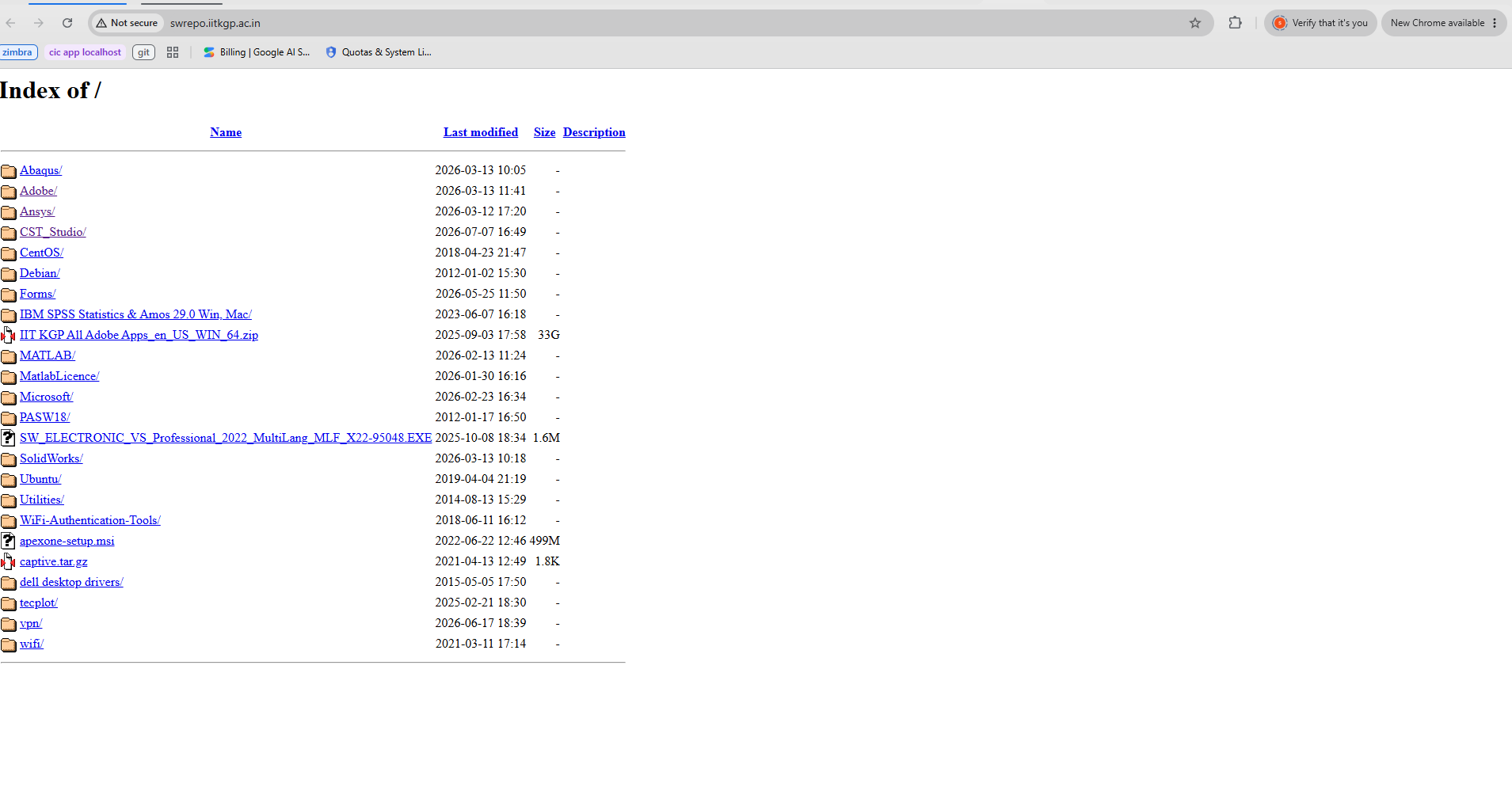Open the WiFi-Authentication-Tools/ directory link
The height and width of the screenshot is (787, 1512).
[90, 520]
